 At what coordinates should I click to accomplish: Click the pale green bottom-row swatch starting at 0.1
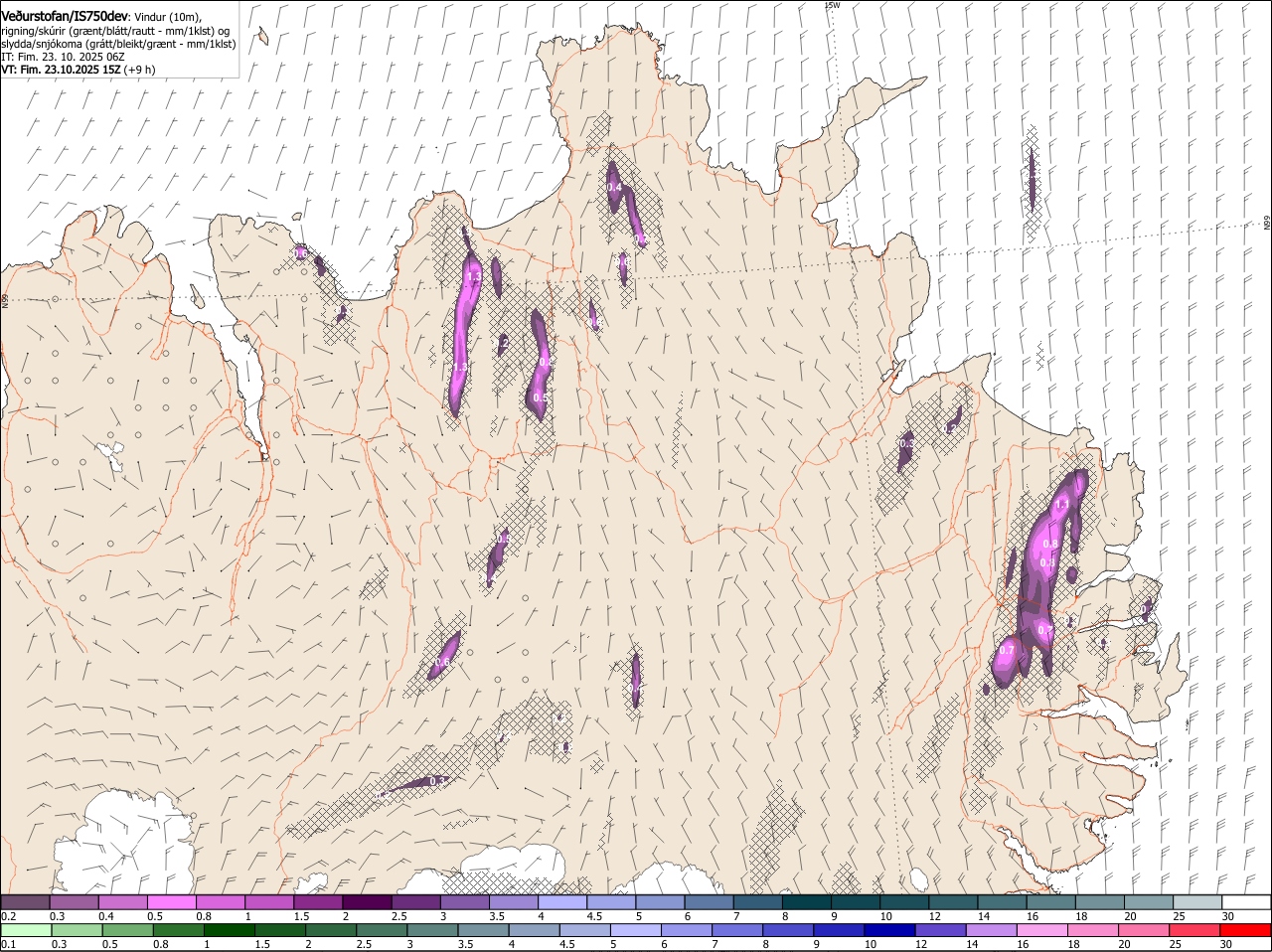25,930
